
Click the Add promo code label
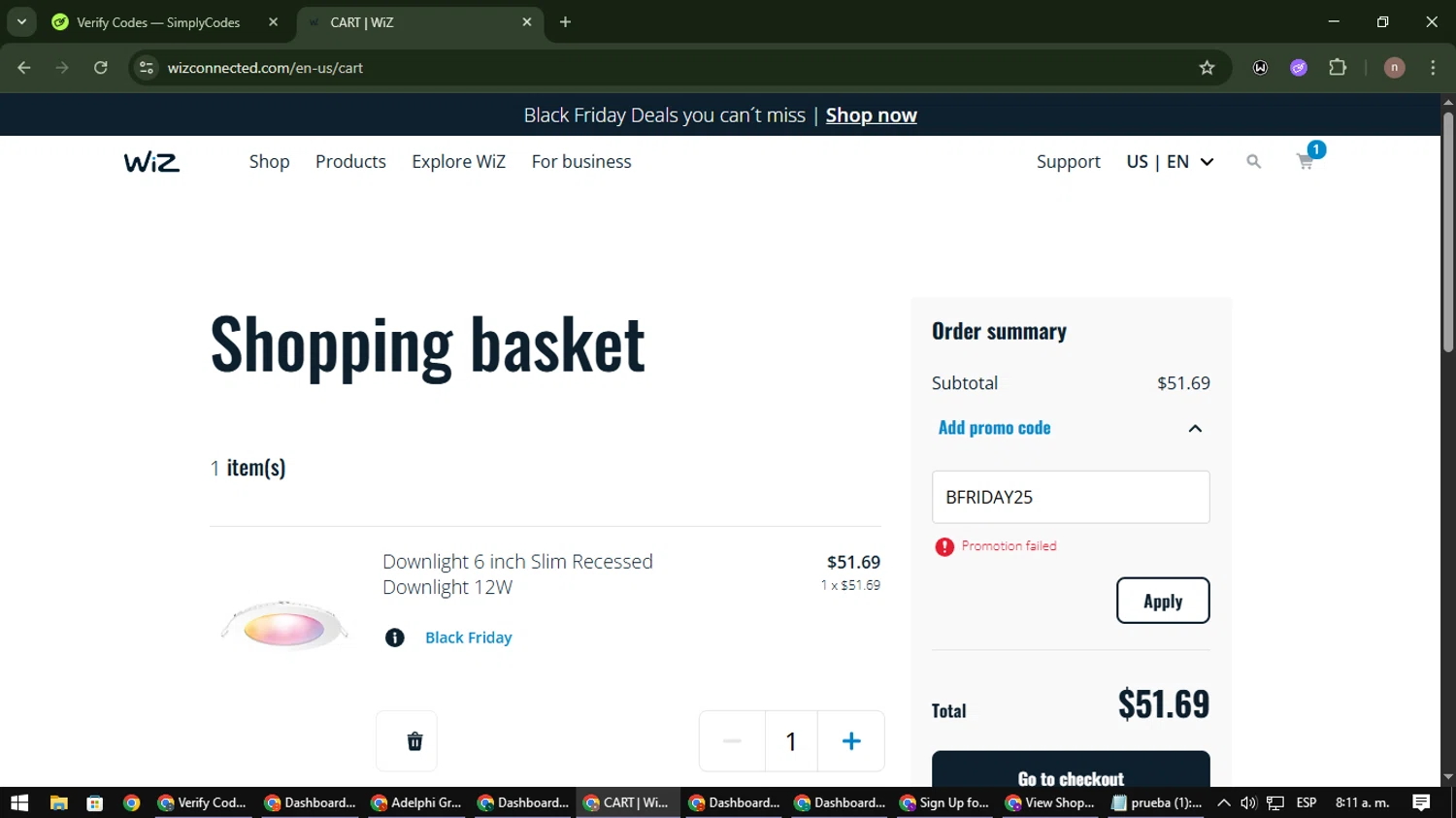point(994,428)
